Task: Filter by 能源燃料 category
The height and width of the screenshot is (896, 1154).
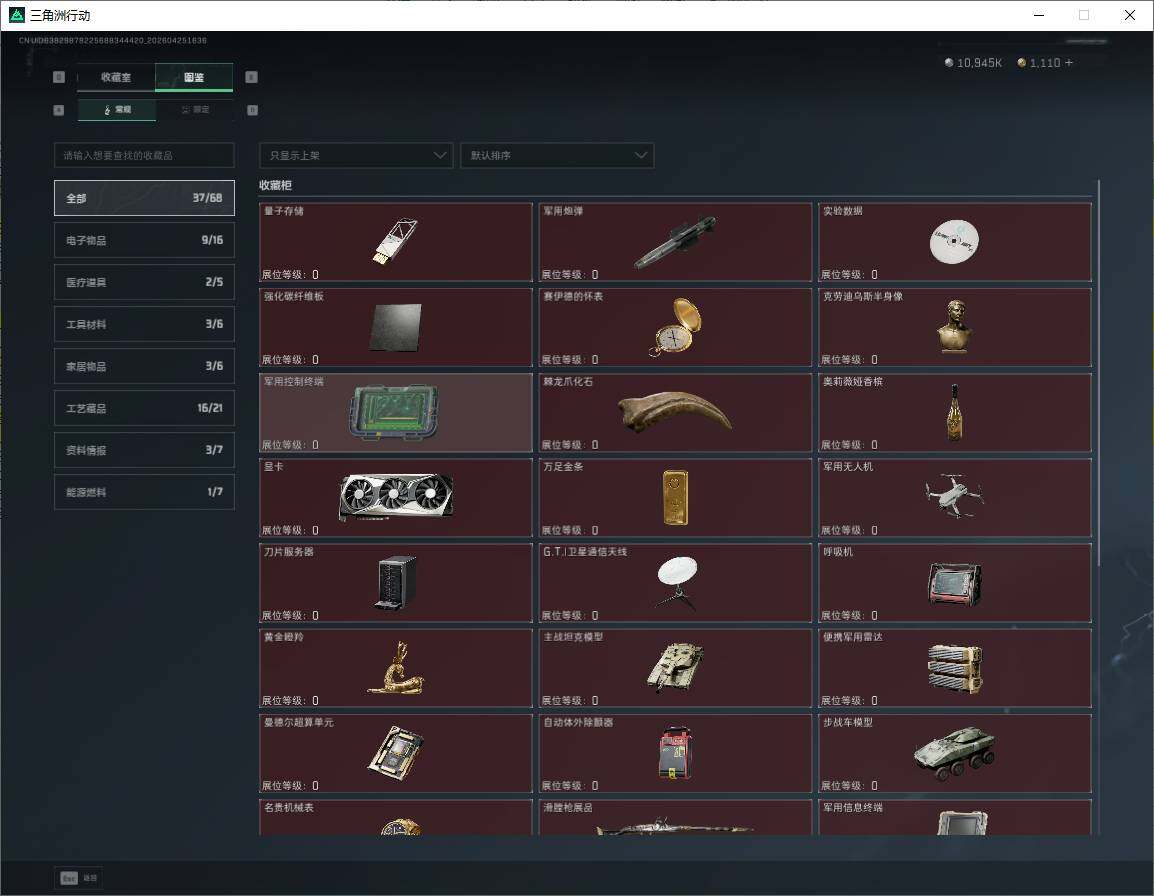Action: click(x=144, y=492)
